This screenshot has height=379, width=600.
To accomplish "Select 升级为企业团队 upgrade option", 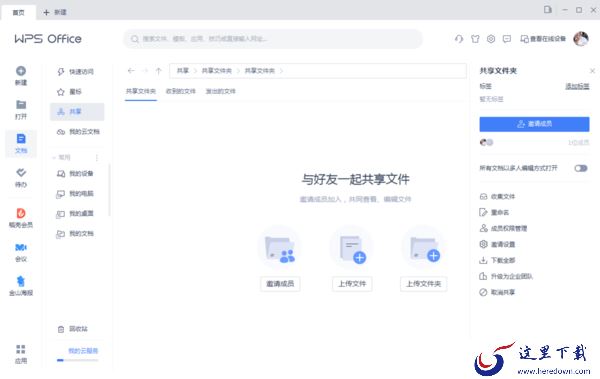I will point(506,276).
